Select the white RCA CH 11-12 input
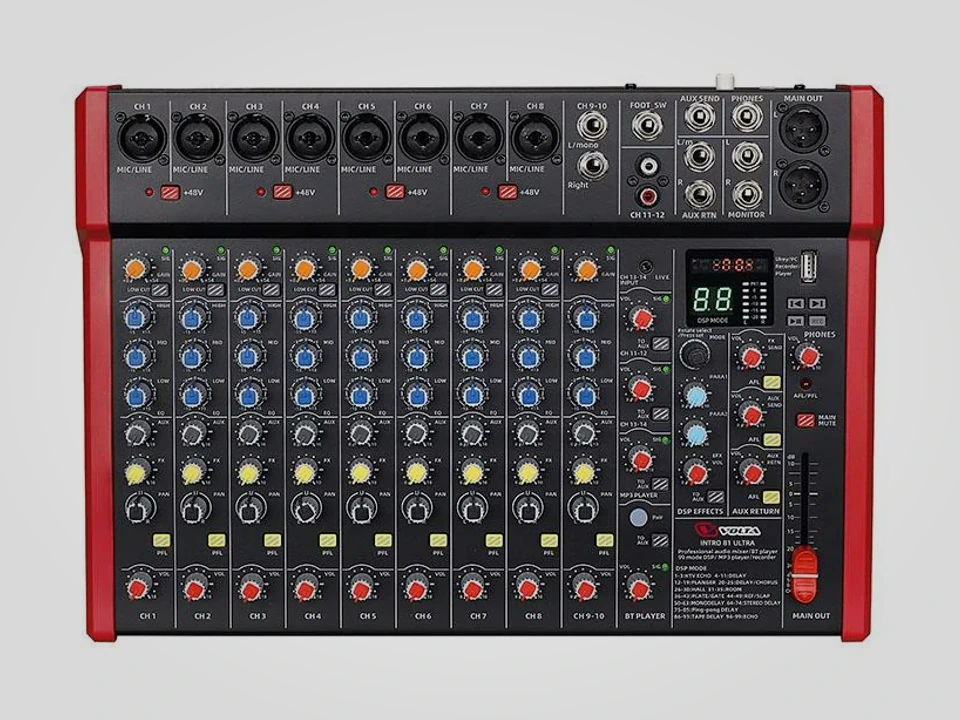 [647, 165]
